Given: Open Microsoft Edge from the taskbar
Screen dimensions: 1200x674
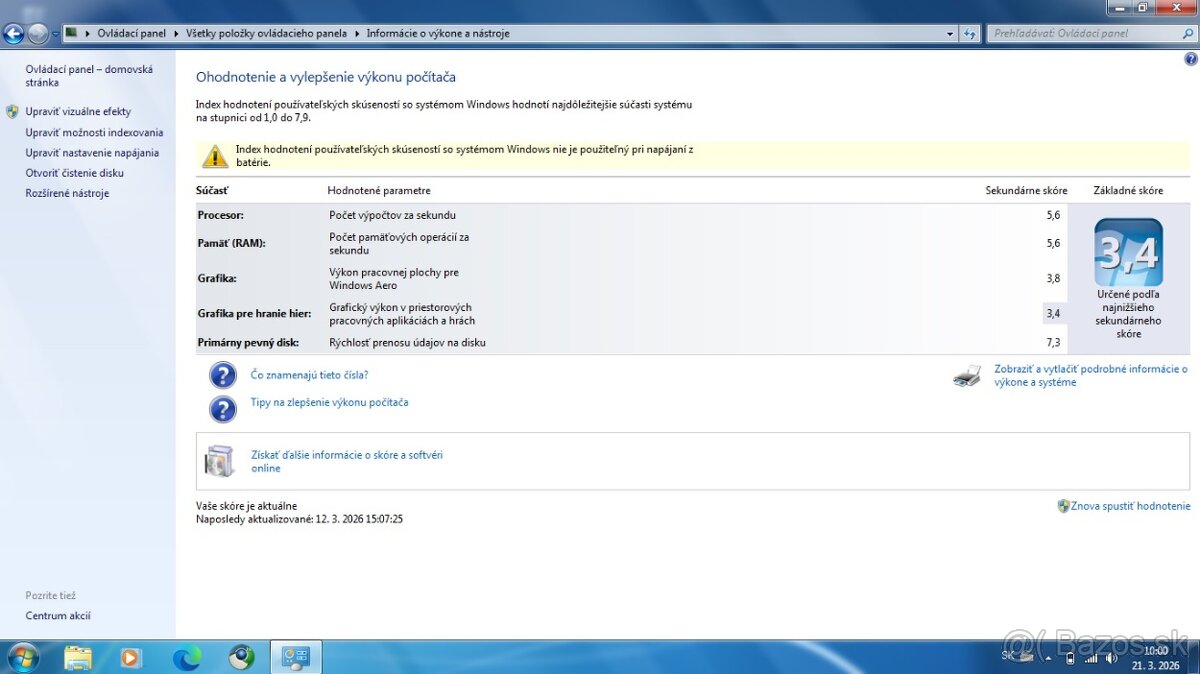Looking at the screenshot, I should (188, 657).
